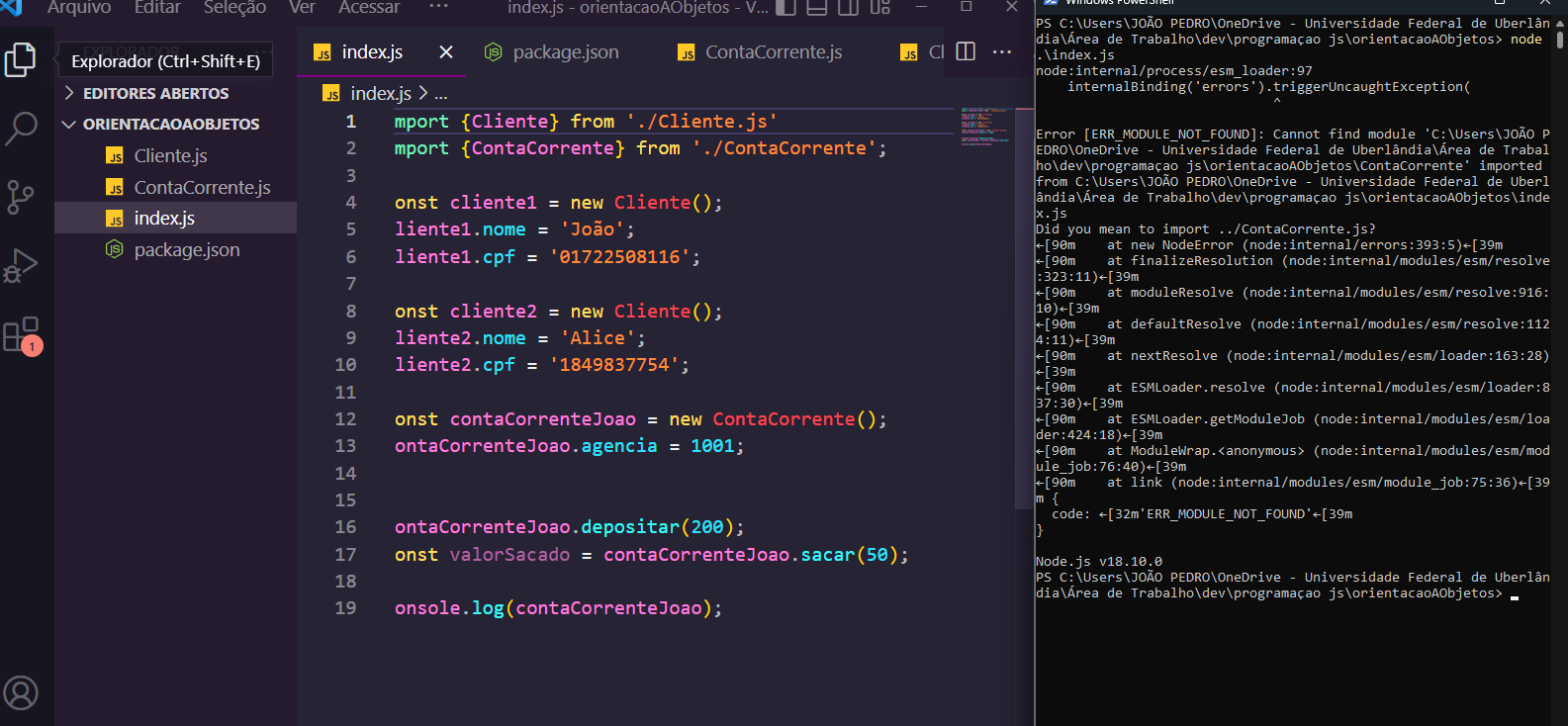
Task: Click the './Cliente.js' import string
Action: (x=701, y=122)
